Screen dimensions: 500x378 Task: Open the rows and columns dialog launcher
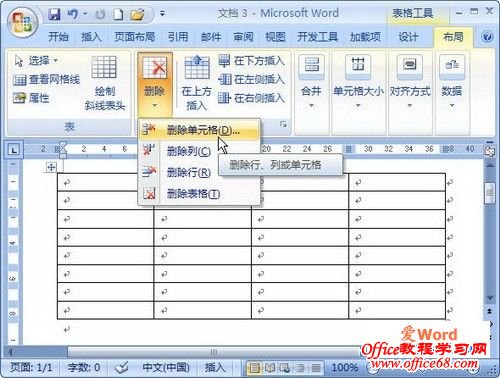(283, 125)
